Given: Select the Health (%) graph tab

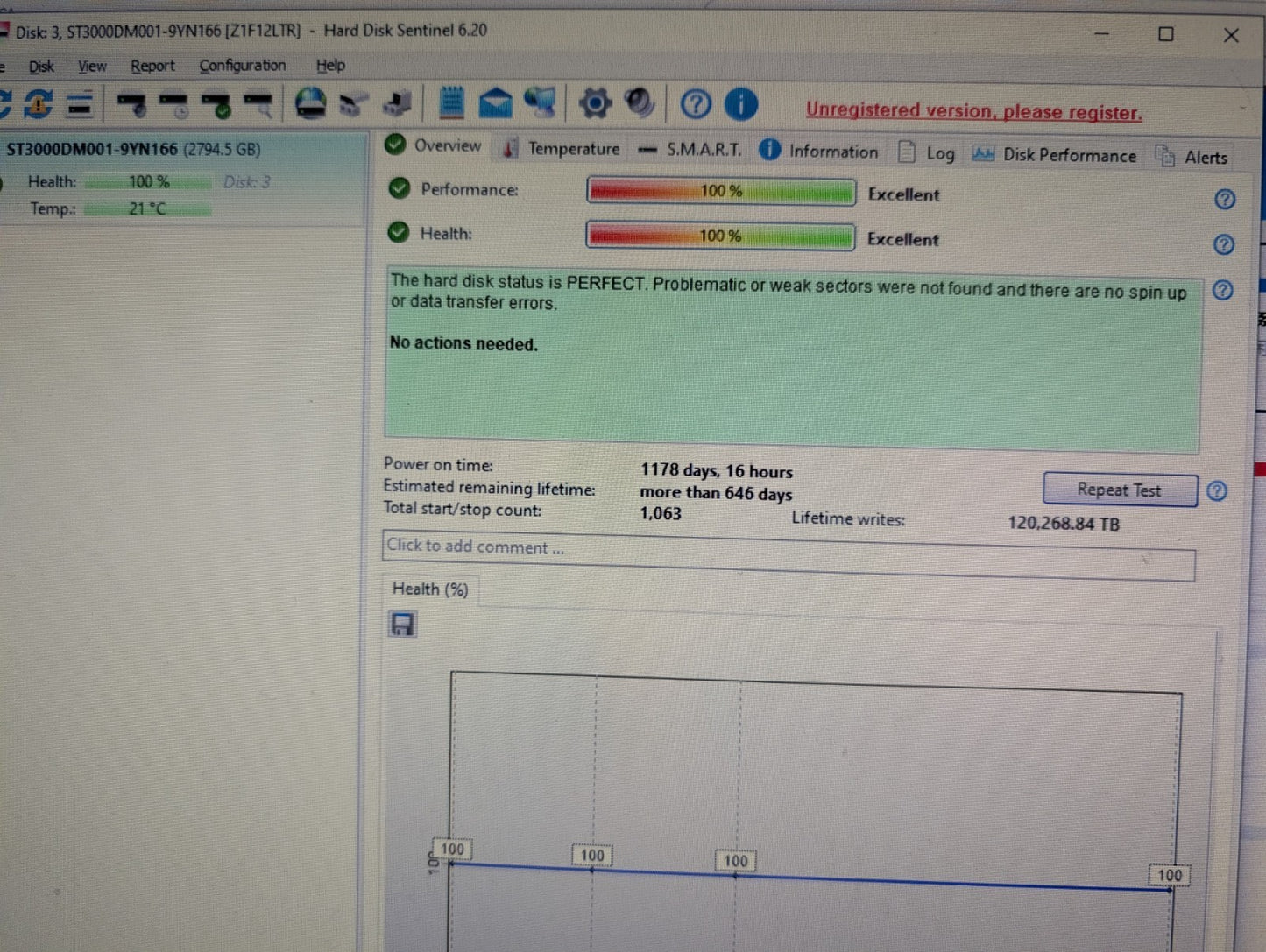Looking at the screenshot, I should [x=430, y=589].
